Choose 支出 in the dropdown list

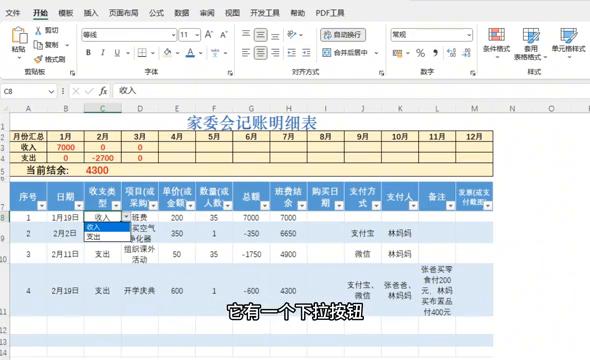click(x=107, y=237)
